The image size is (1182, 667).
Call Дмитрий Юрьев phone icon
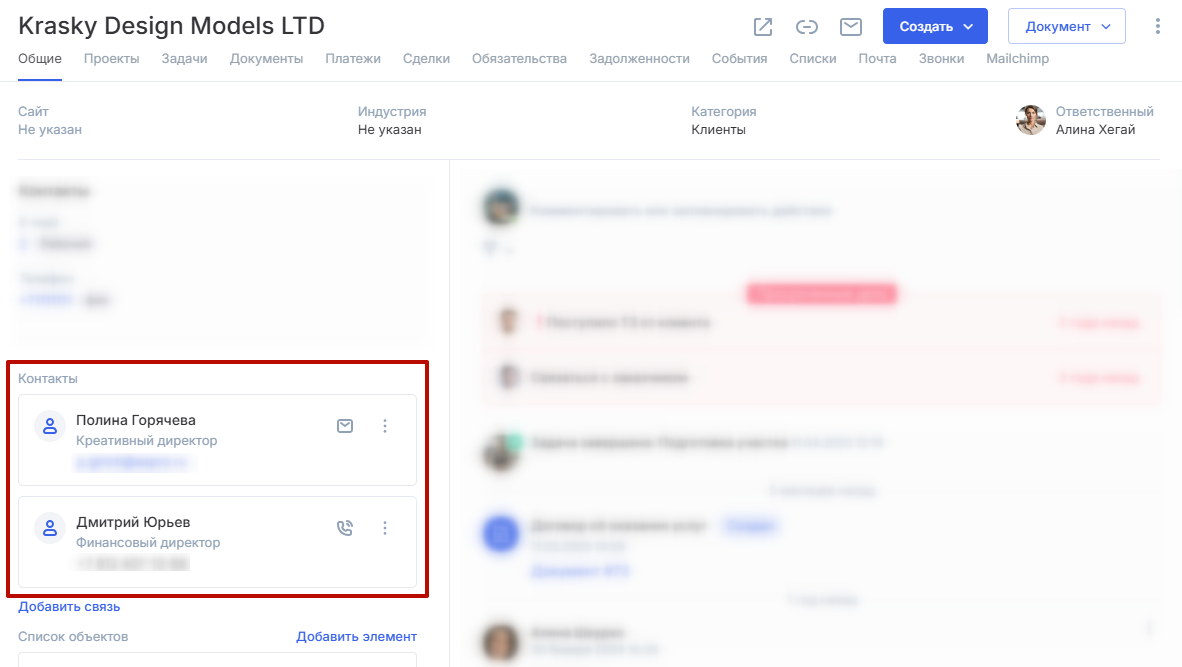[x=344, y=528]
